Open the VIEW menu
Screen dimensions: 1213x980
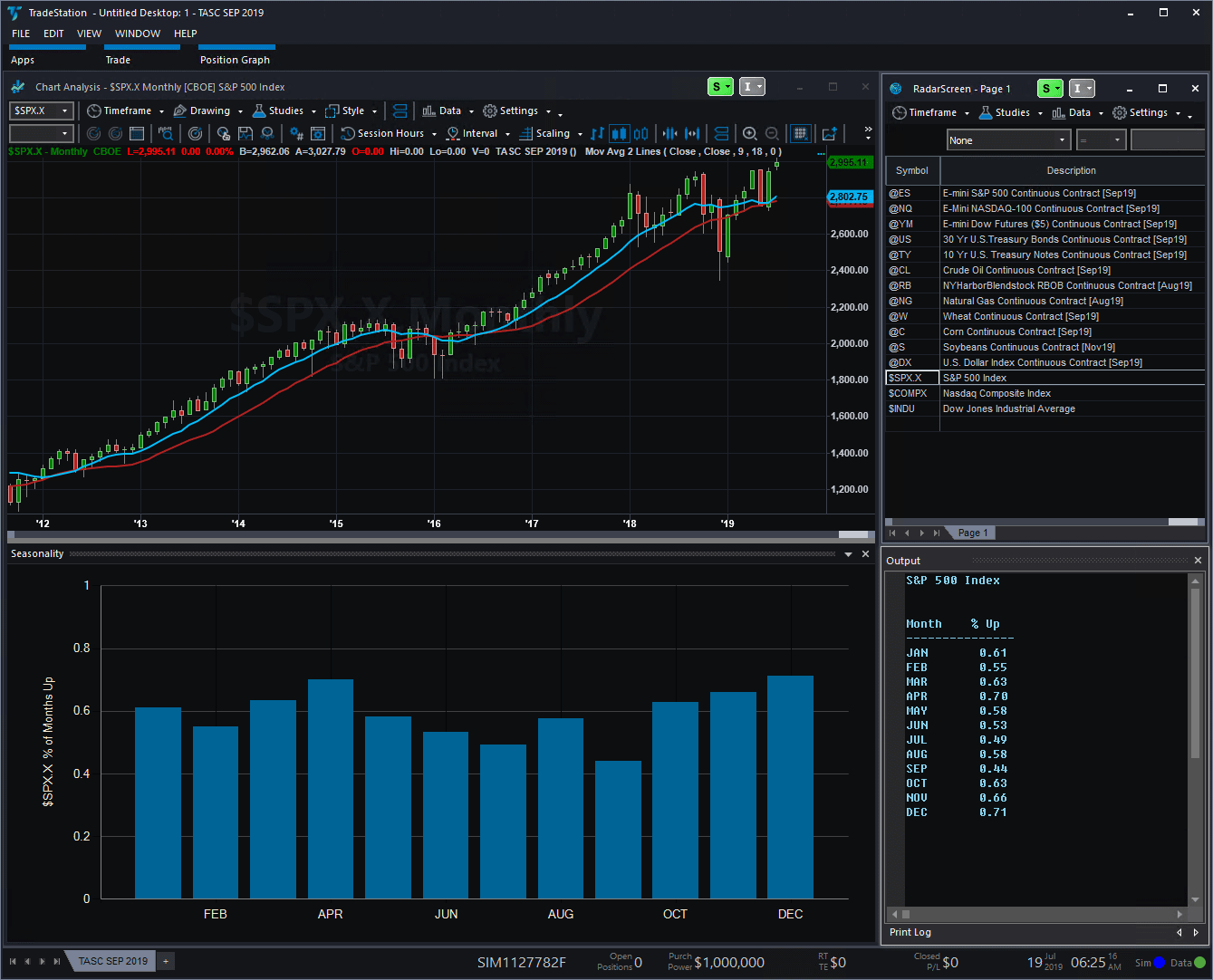[x=89, y=34]
